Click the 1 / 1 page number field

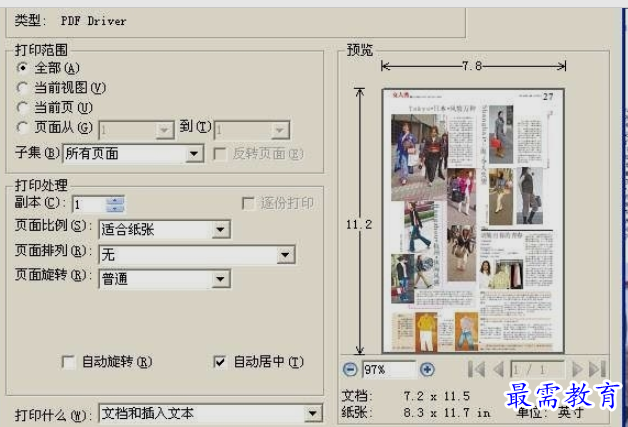click(537, 369)
